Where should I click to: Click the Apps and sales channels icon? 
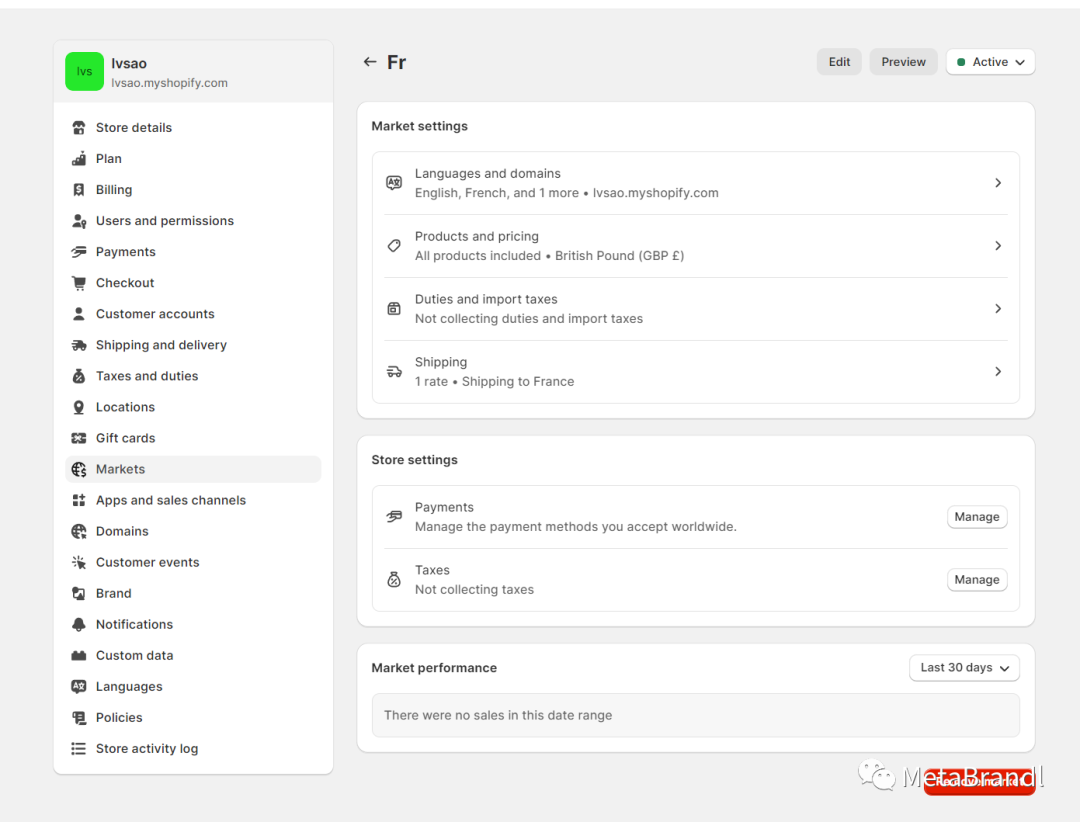(79, 500)
